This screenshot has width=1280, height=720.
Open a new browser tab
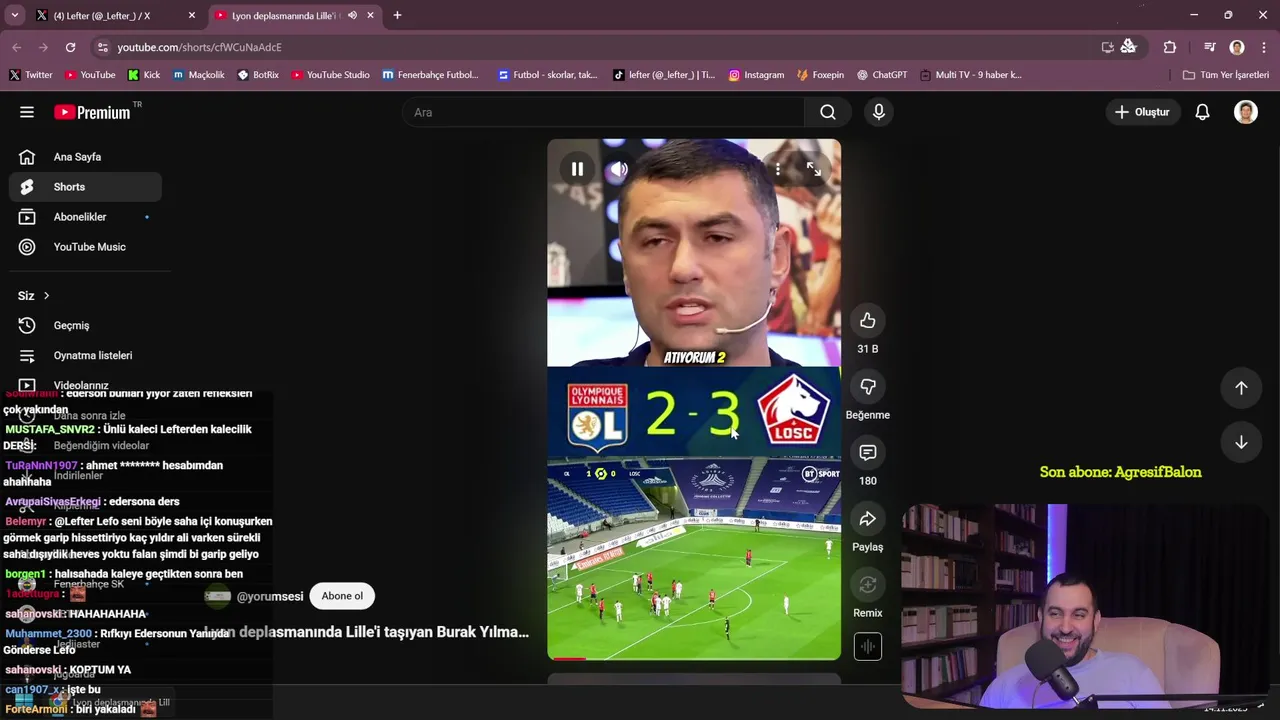click(x=397, y=16)
